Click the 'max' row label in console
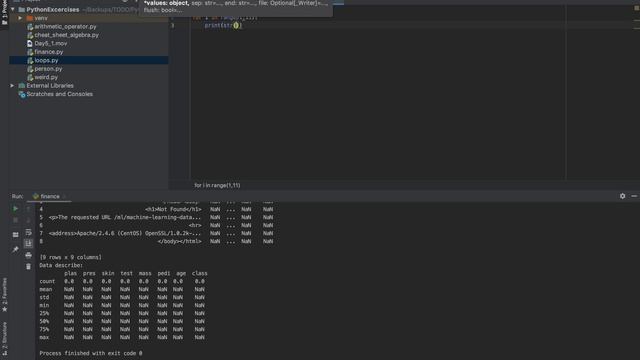640x360 pixels. [x=44, y=338]
